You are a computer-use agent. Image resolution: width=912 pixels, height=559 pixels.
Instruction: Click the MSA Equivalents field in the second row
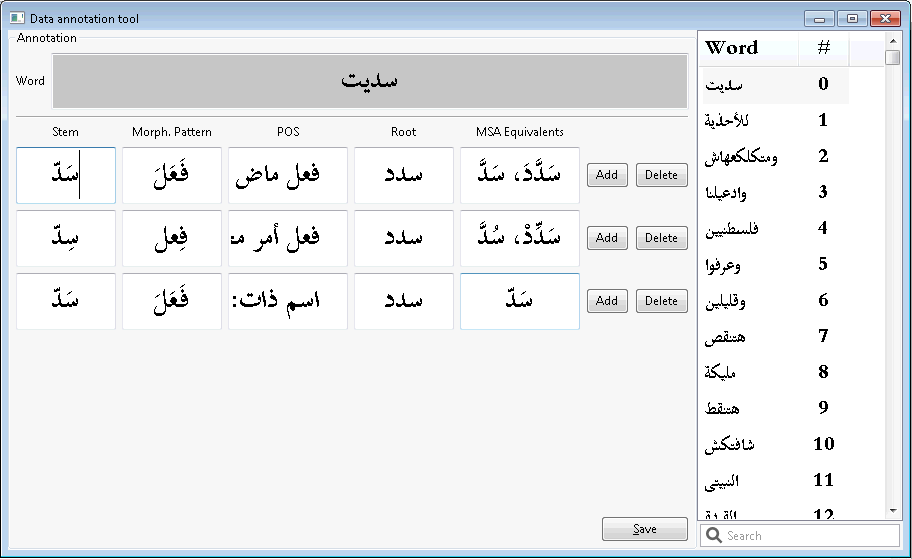click(520, 238)
